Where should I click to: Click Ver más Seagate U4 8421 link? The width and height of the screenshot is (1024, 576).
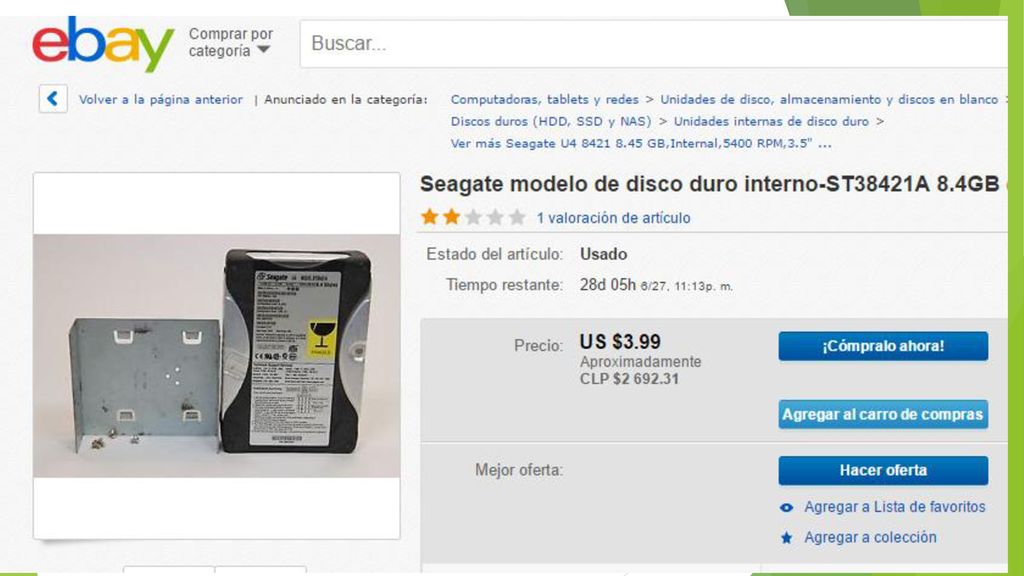641,144
